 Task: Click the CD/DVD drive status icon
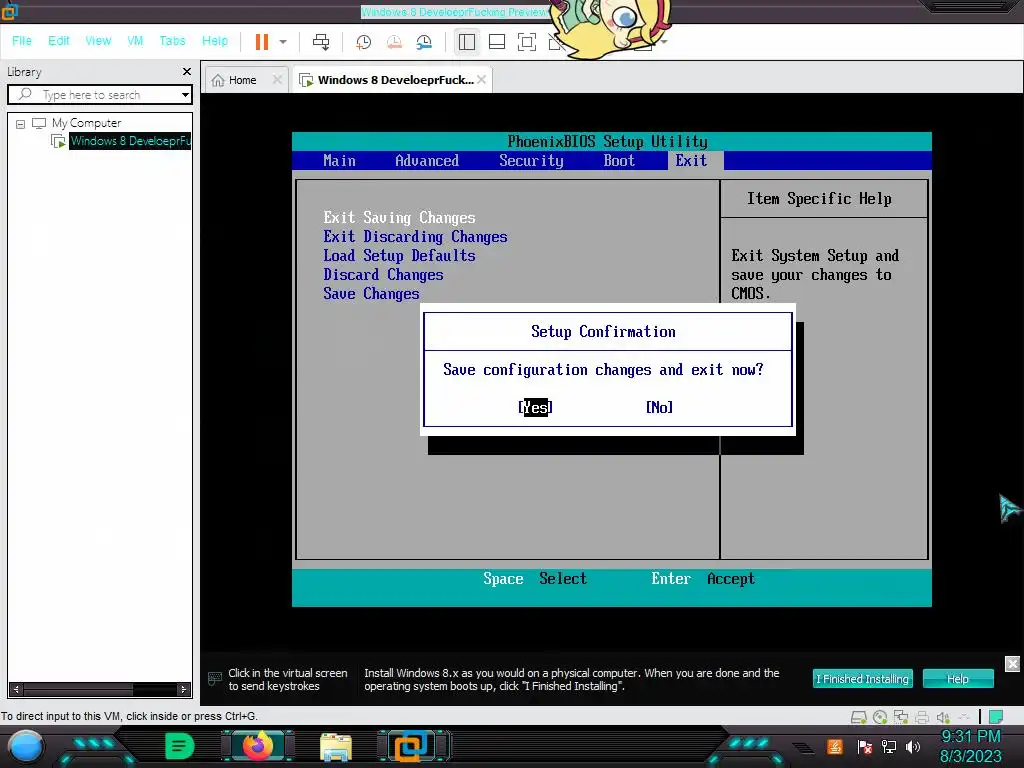(880, 718)
